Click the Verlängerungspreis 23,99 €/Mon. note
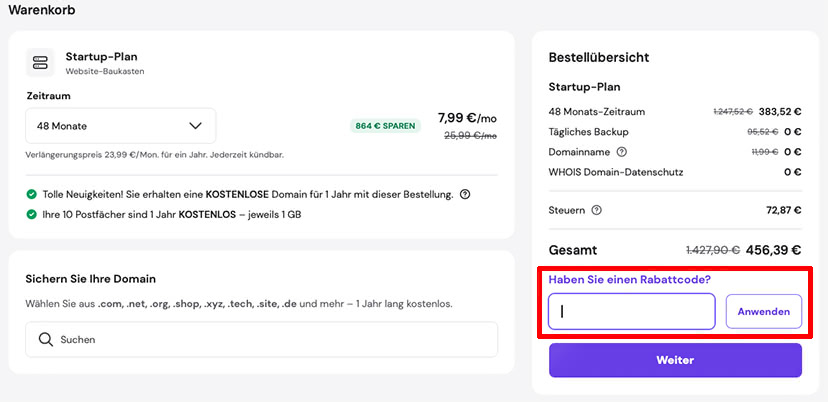828x402 pixels. click(155, 155)
